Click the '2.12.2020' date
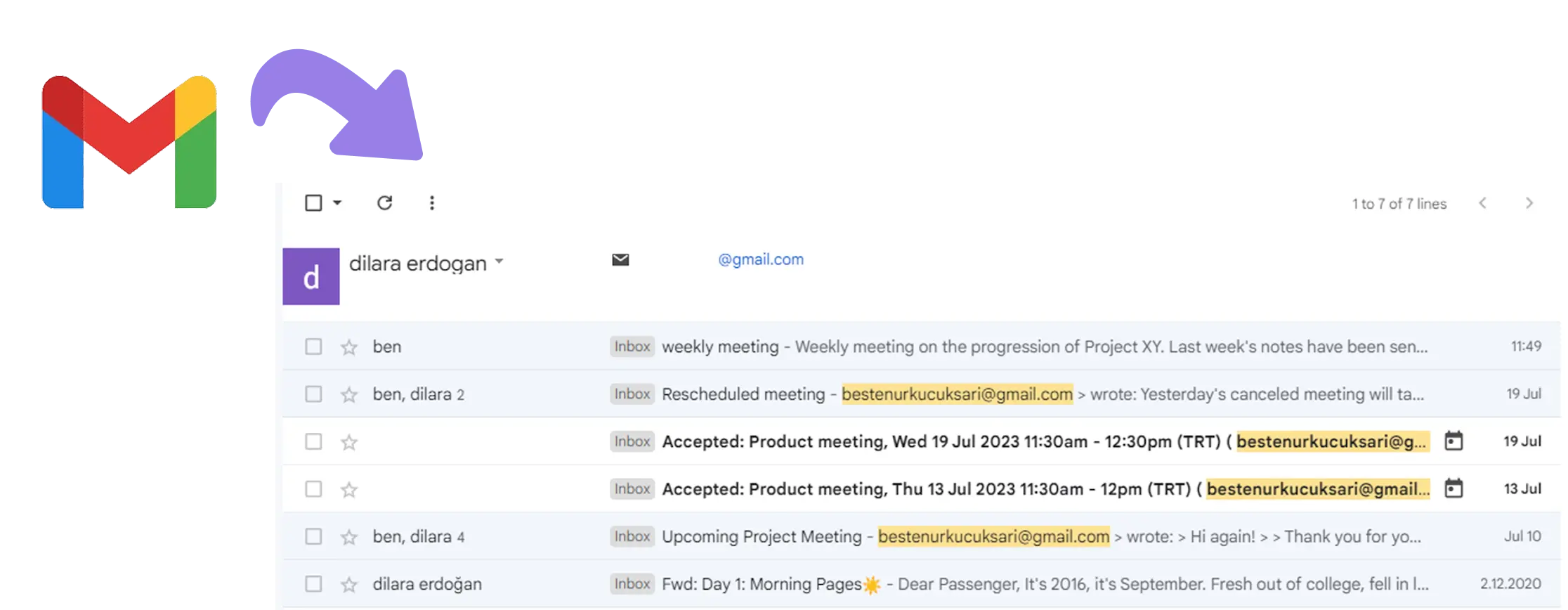 1510,584
